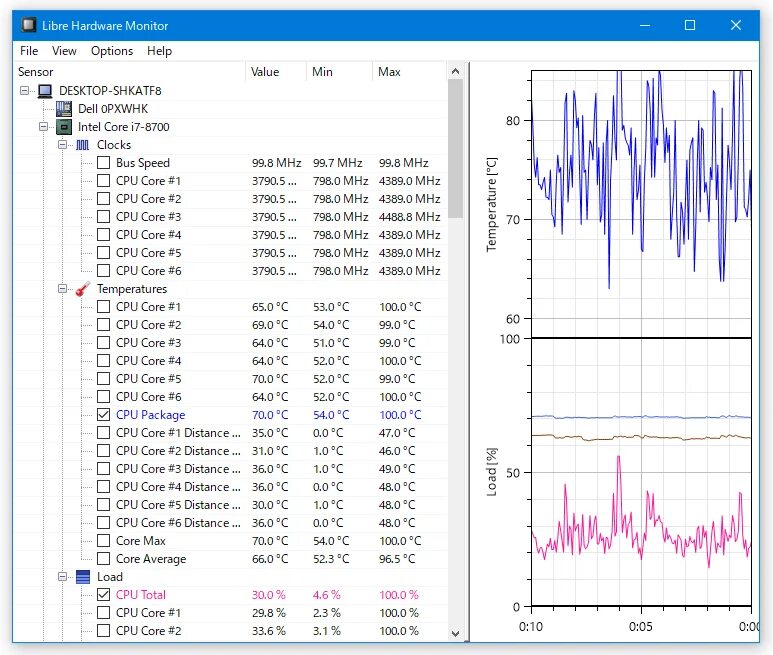Collapse the DESKTOP-SHKATF8 tree node

24,91
